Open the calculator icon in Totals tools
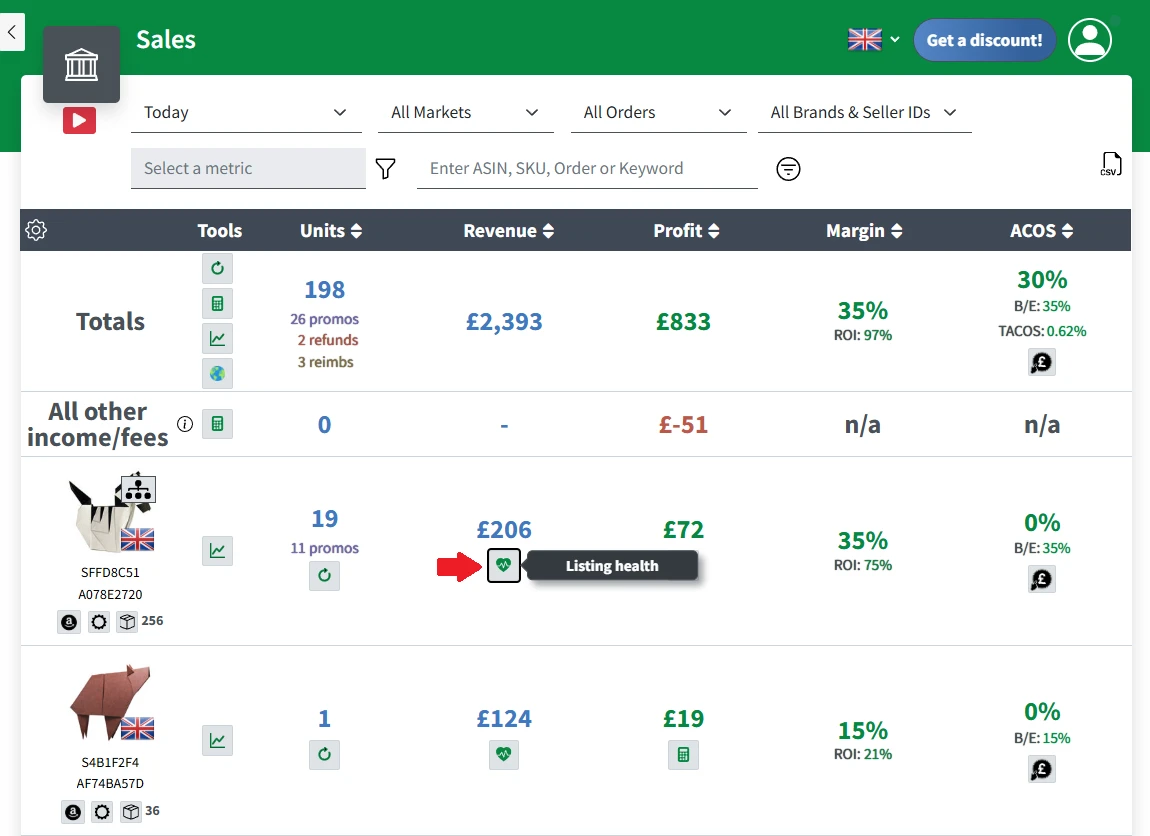 217,304
